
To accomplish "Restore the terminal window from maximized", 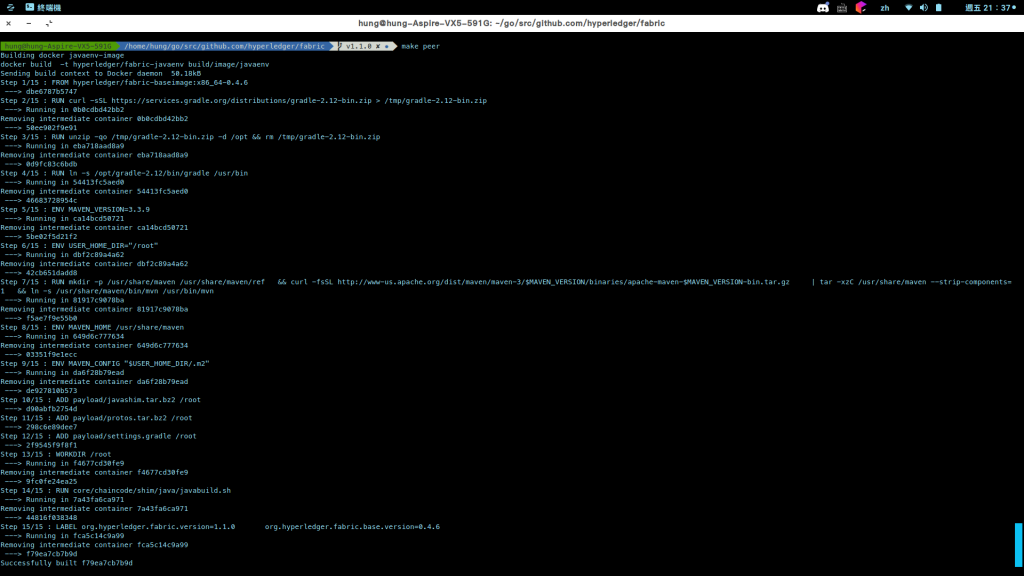I will click(49, 23).
